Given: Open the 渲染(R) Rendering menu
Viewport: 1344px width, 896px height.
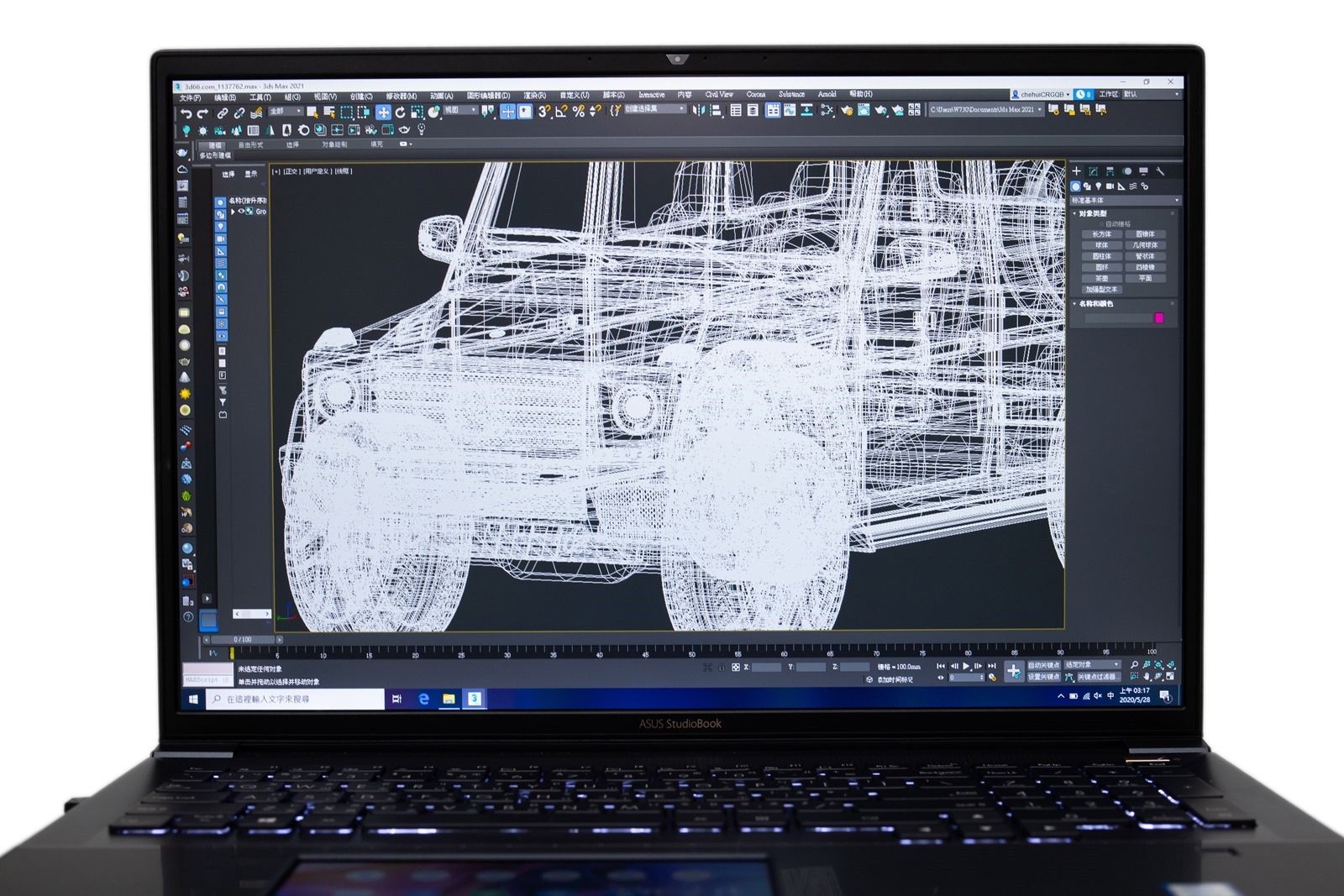Looking at the screenshot, I should tap(534, 96).
